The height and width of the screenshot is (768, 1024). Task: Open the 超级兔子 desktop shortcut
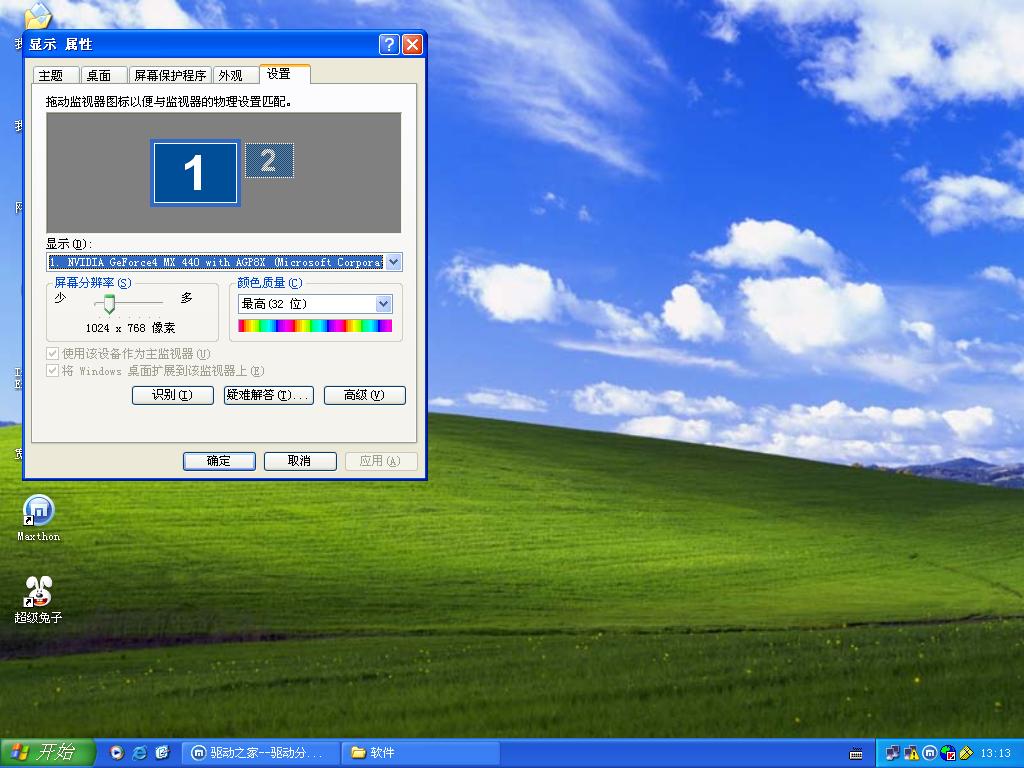(x=38, y=592)
